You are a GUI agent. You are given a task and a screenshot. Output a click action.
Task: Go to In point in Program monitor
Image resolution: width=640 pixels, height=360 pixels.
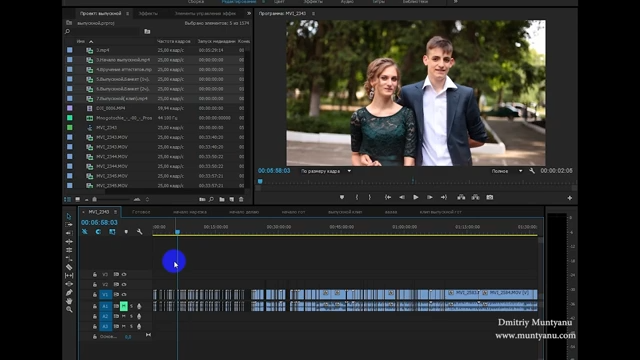pos(388,197)
